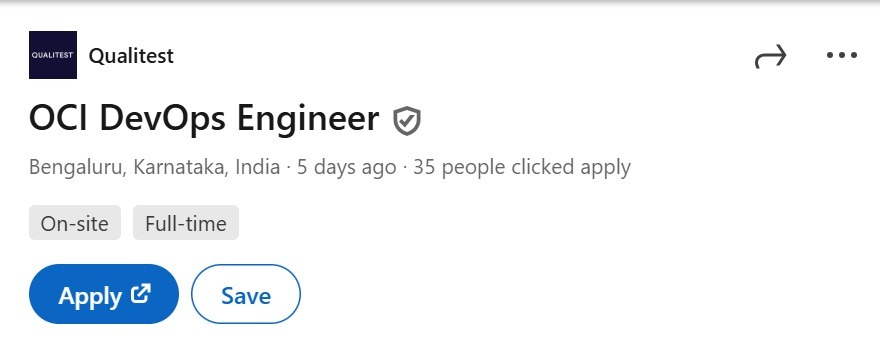Open the three-dot more options menu
The height and width of the screenshot is (360, 880).
842,55
